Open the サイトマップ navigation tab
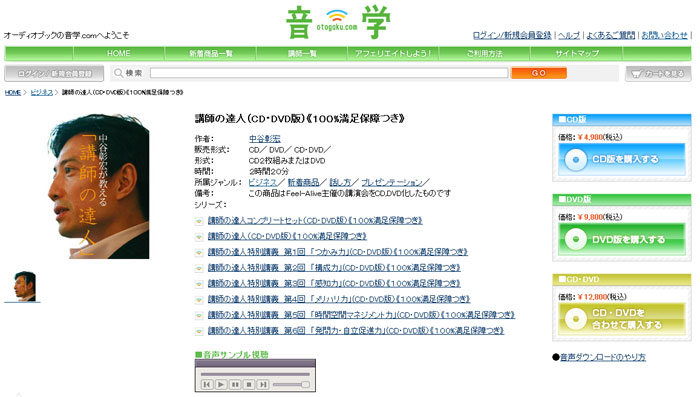Viewport: 700px width, 397px height. pyautogui.click(x=576, y=53)
